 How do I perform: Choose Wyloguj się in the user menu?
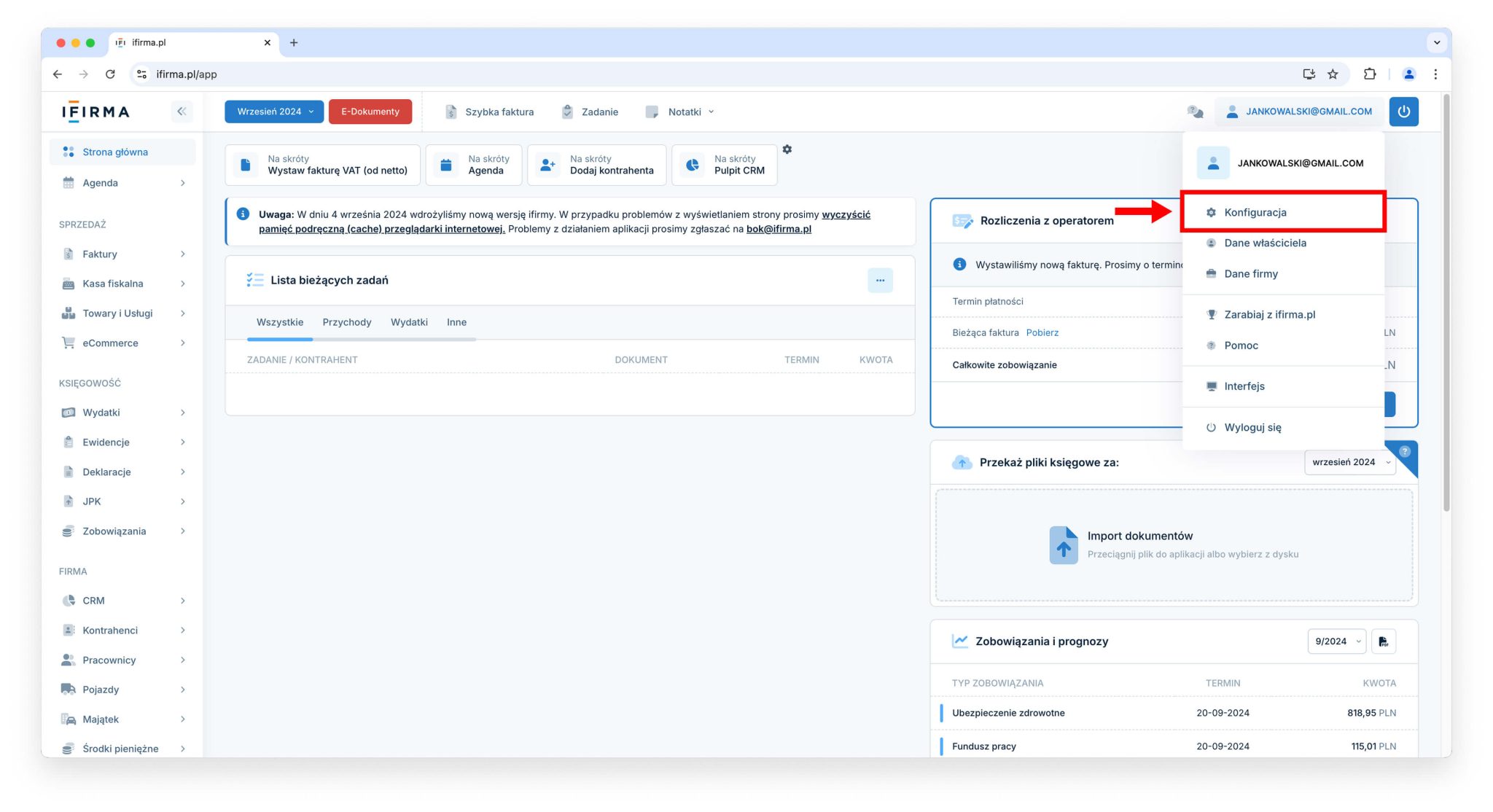[1283, 427]
